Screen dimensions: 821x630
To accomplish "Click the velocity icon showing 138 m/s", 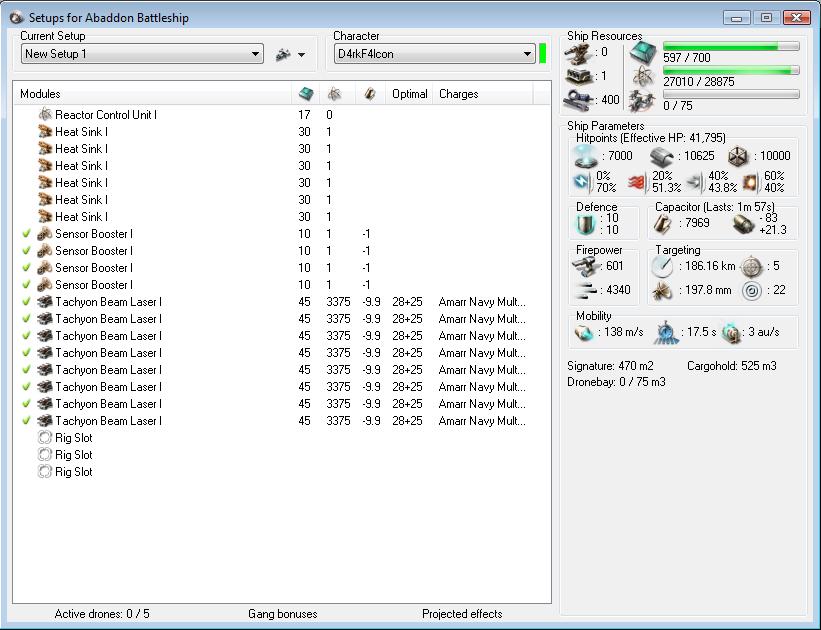I will pyautogui.click(x=584, y=333).
